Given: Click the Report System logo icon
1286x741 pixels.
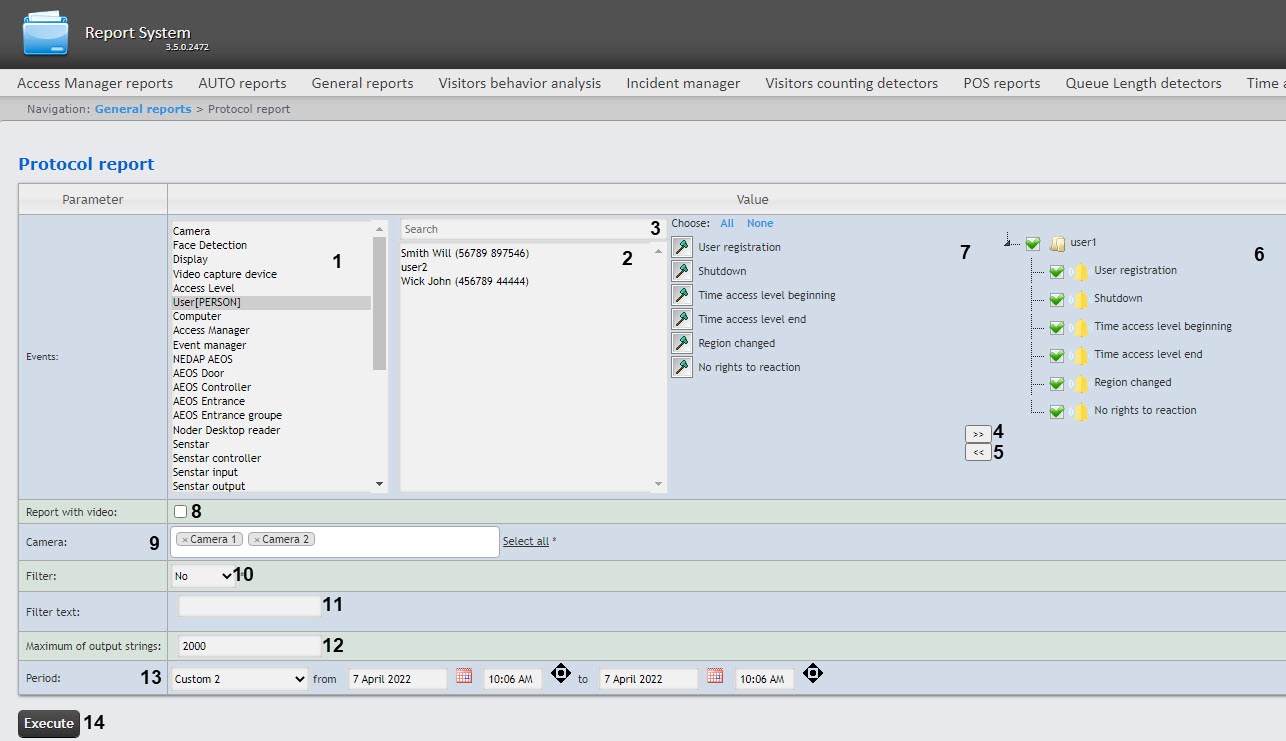Looking at the screenshot, I should 46,34.
